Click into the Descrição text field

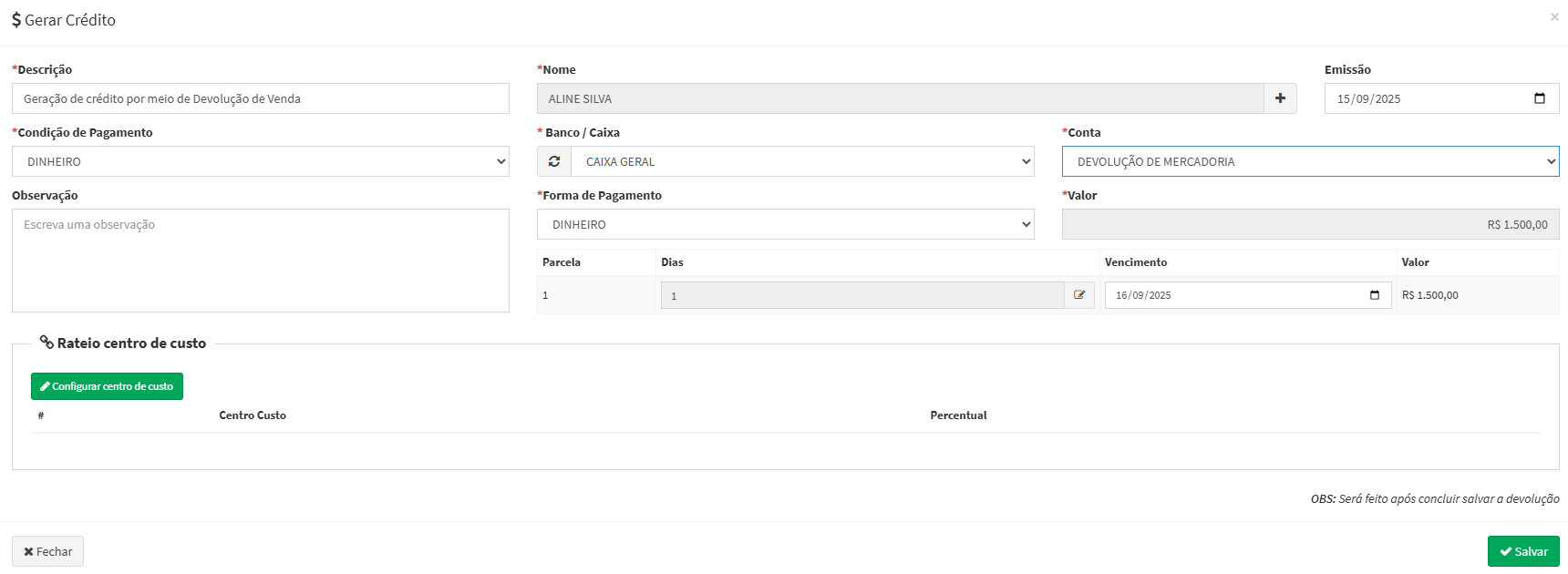[260, 98]
